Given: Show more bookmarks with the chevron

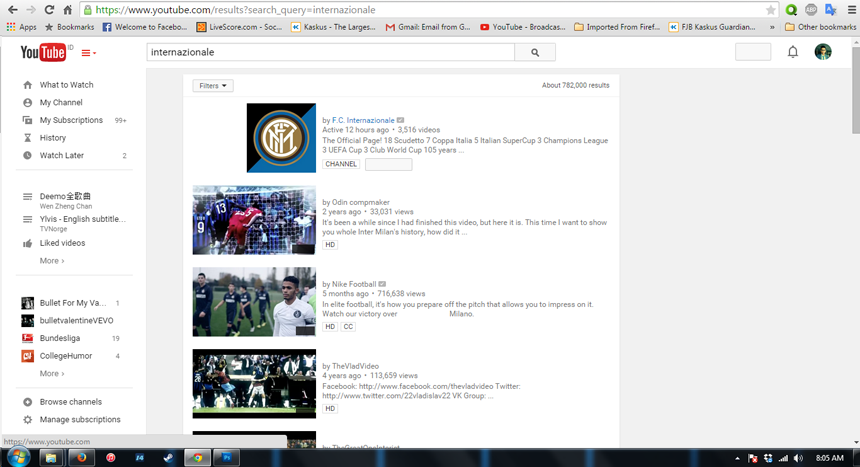Looking at the screenshot, I should (772, 27).
